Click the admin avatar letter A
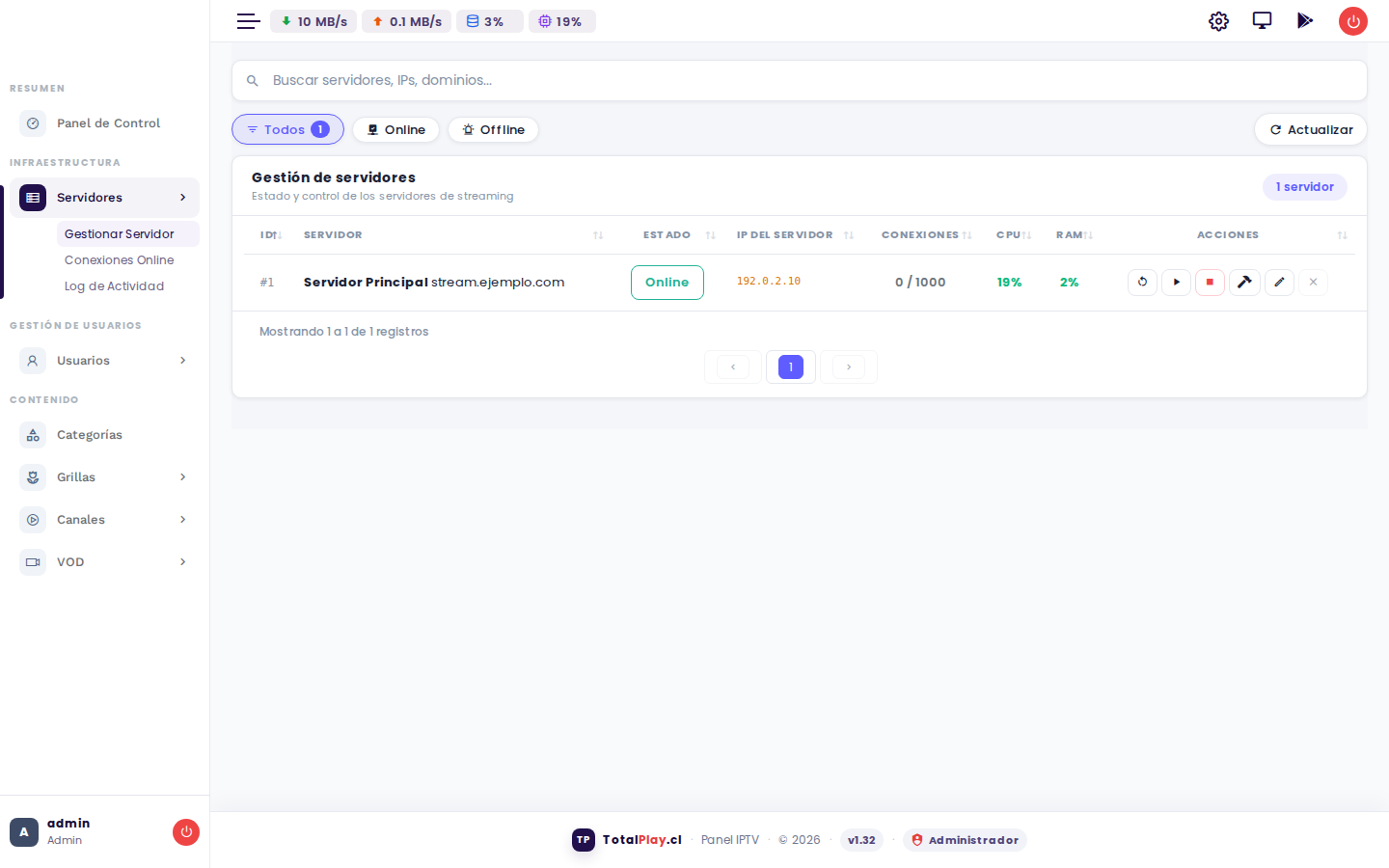The width and height of the screenshot is (1389, 868). pos(24,831)
